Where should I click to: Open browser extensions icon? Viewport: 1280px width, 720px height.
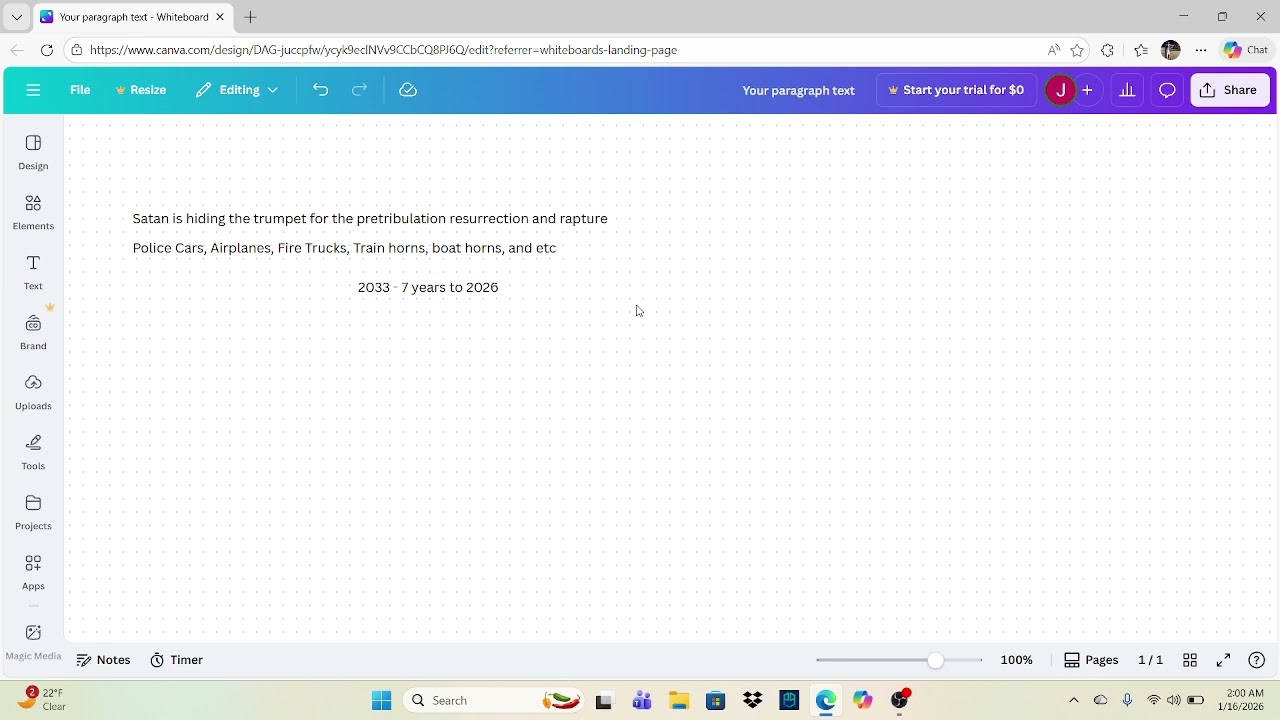click(1107, 50)
